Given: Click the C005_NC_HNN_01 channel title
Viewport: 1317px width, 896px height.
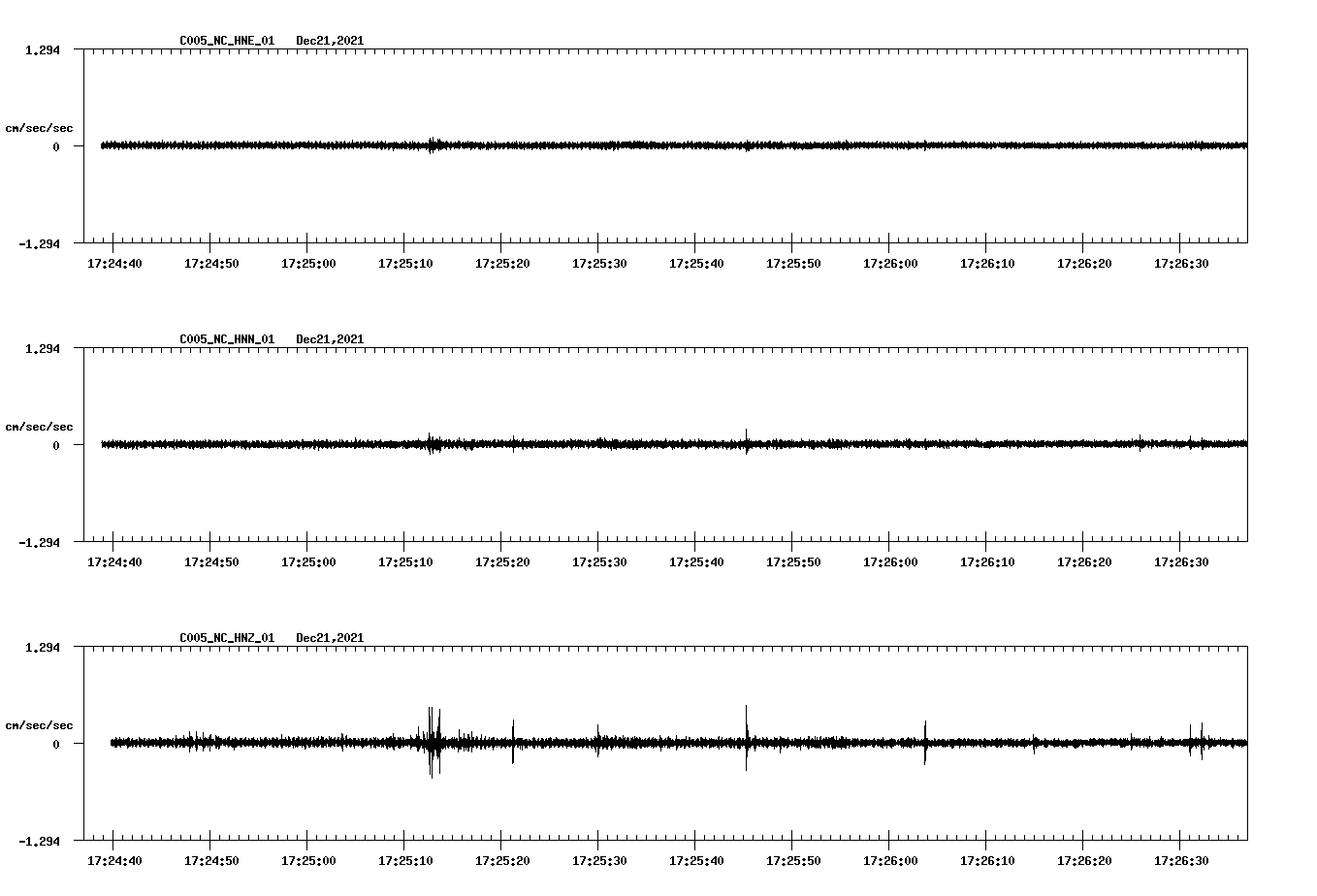Looking at the screenshot, I should (227, 339).
